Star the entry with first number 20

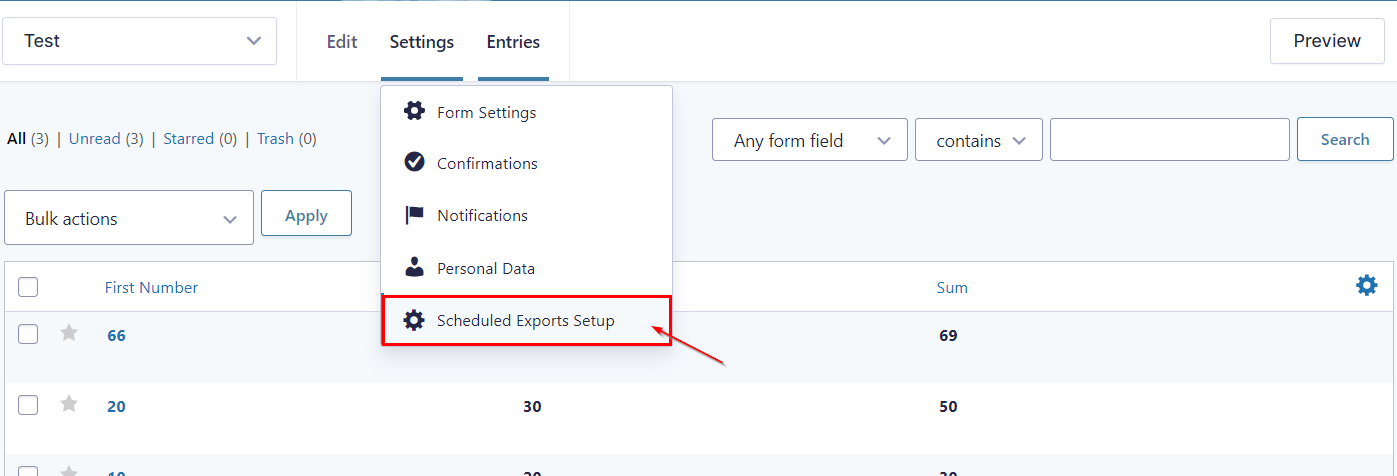69,404
